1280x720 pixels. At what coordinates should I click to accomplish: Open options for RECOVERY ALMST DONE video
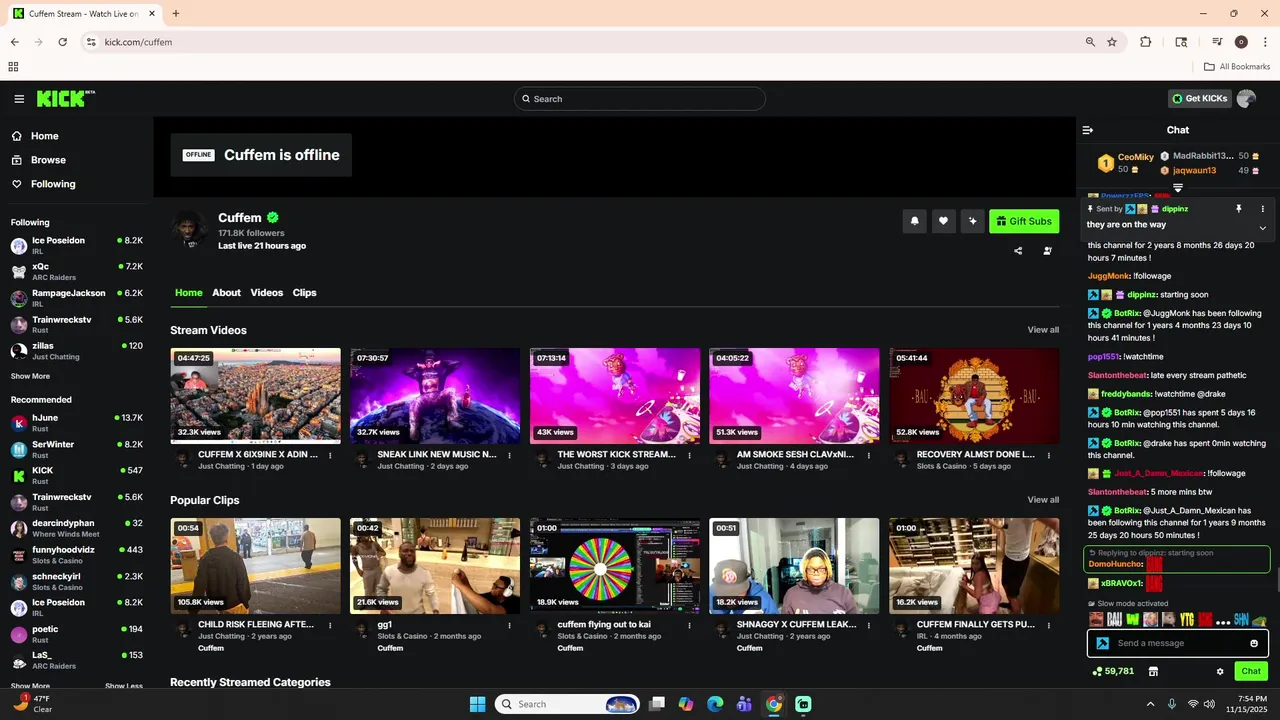pyautogui.click(x=1048, y=455)
